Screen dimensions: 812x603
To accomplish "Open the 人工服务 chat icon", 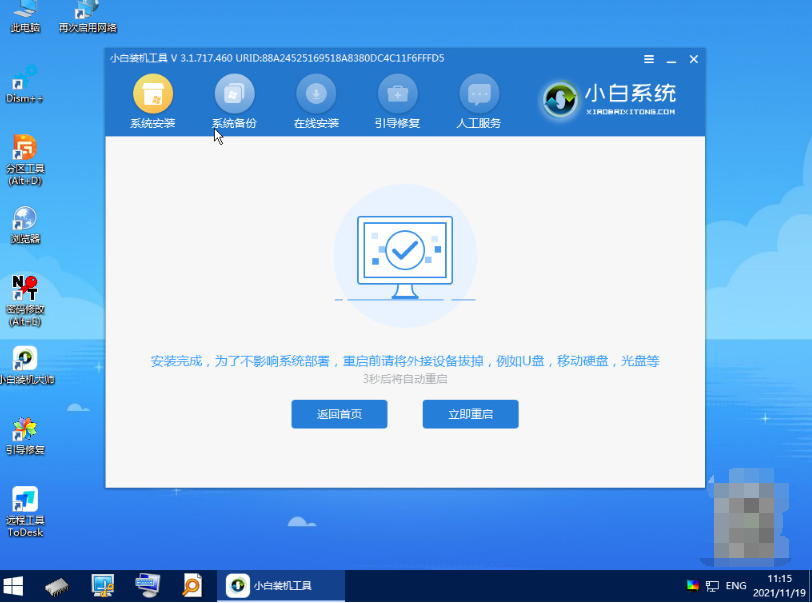I will tap(479, 94).
